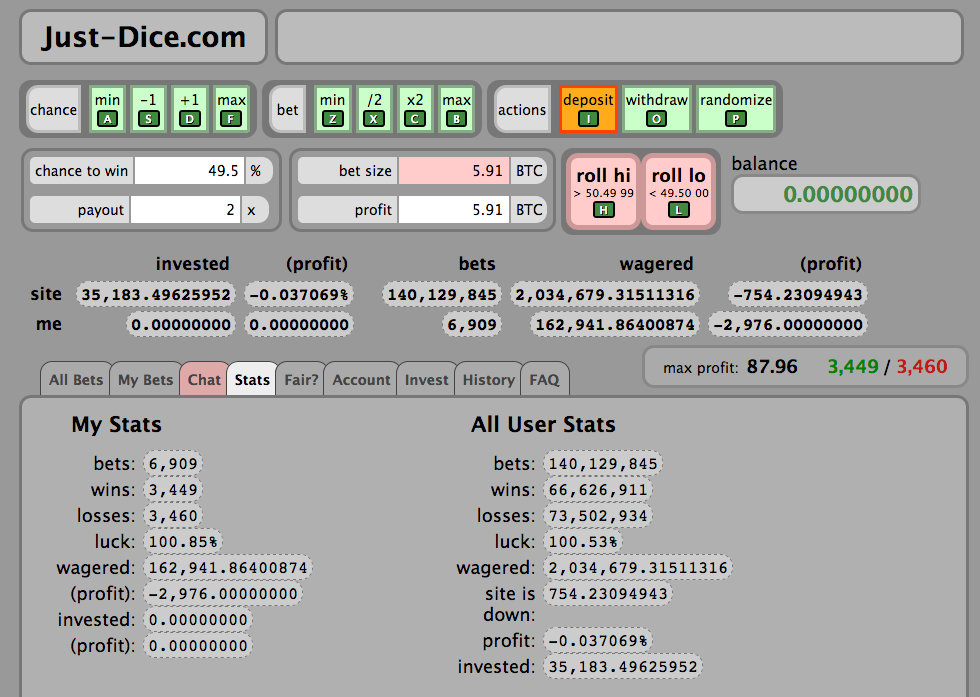980x697 pixels.
Task: Click the chance to win input field
Action: (189, 171)
